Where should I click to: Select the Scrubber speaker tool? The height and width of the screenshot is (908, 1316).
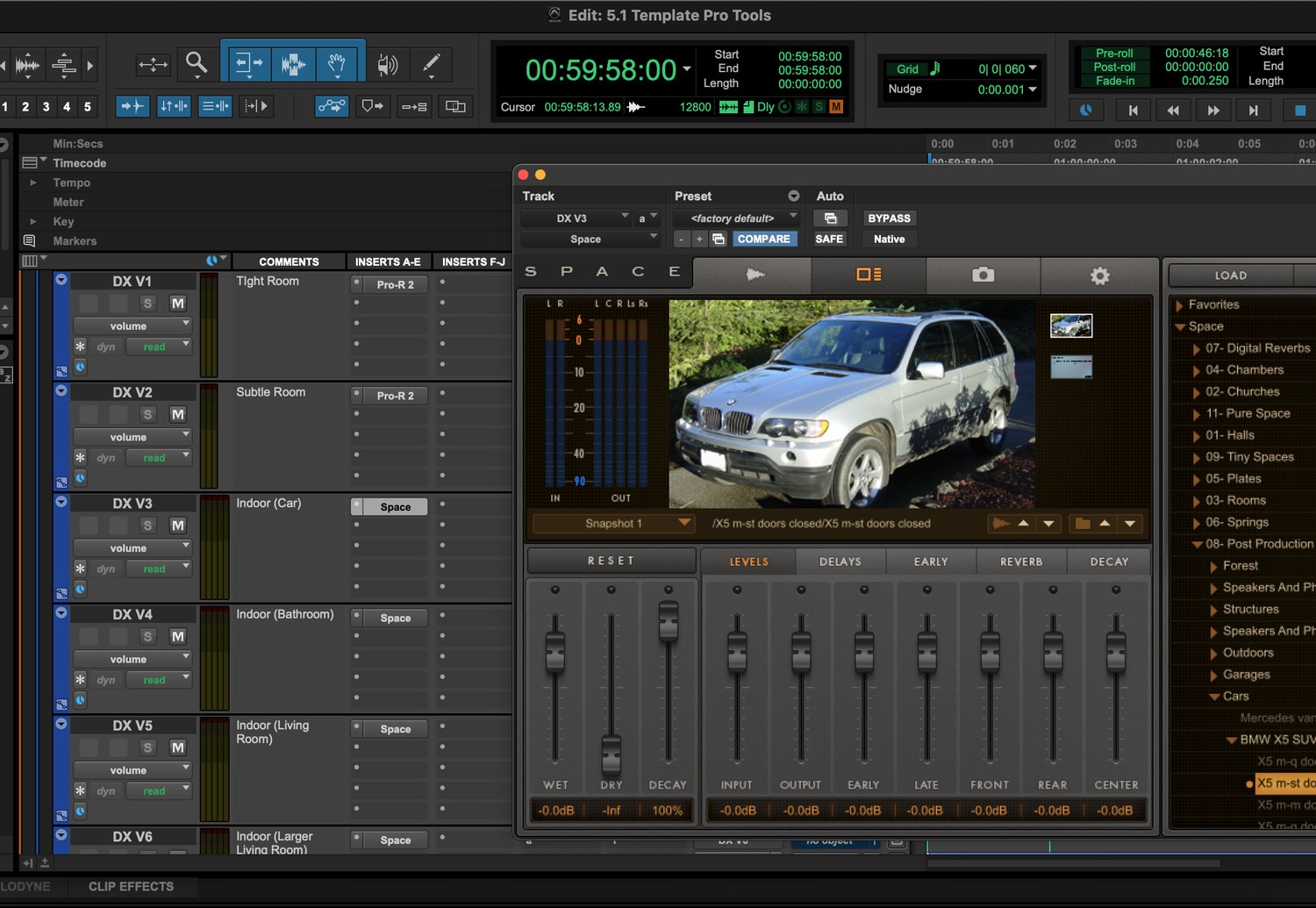click(387, 63)
